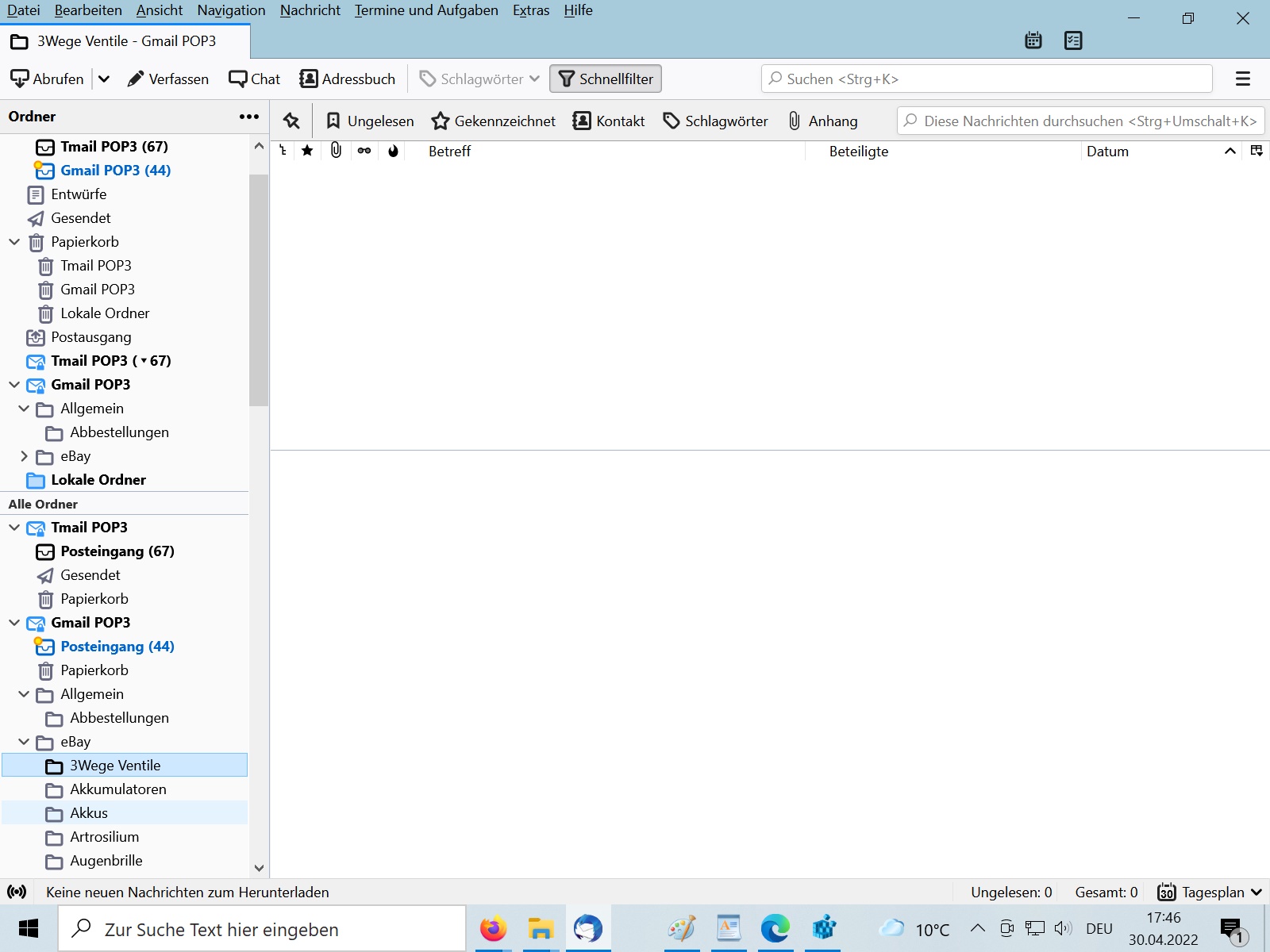Open Chat from the toolbar

(254, 79)
